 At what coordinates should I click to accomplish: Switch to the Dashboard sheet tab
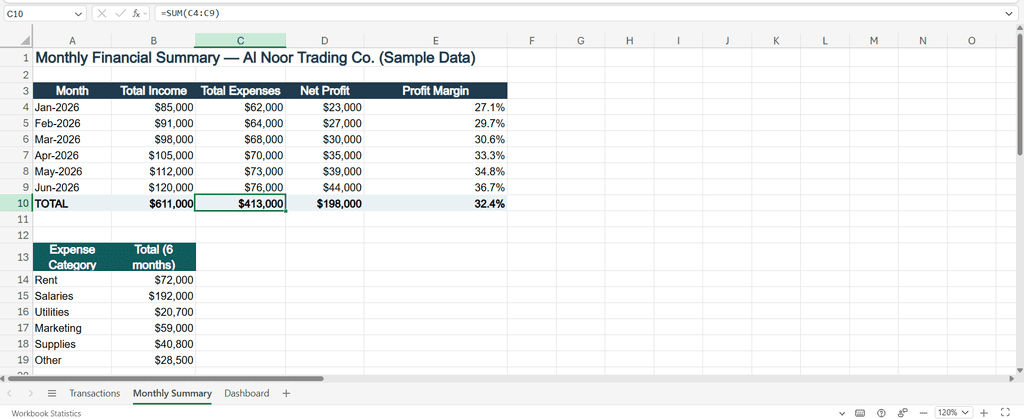[247, 394]
